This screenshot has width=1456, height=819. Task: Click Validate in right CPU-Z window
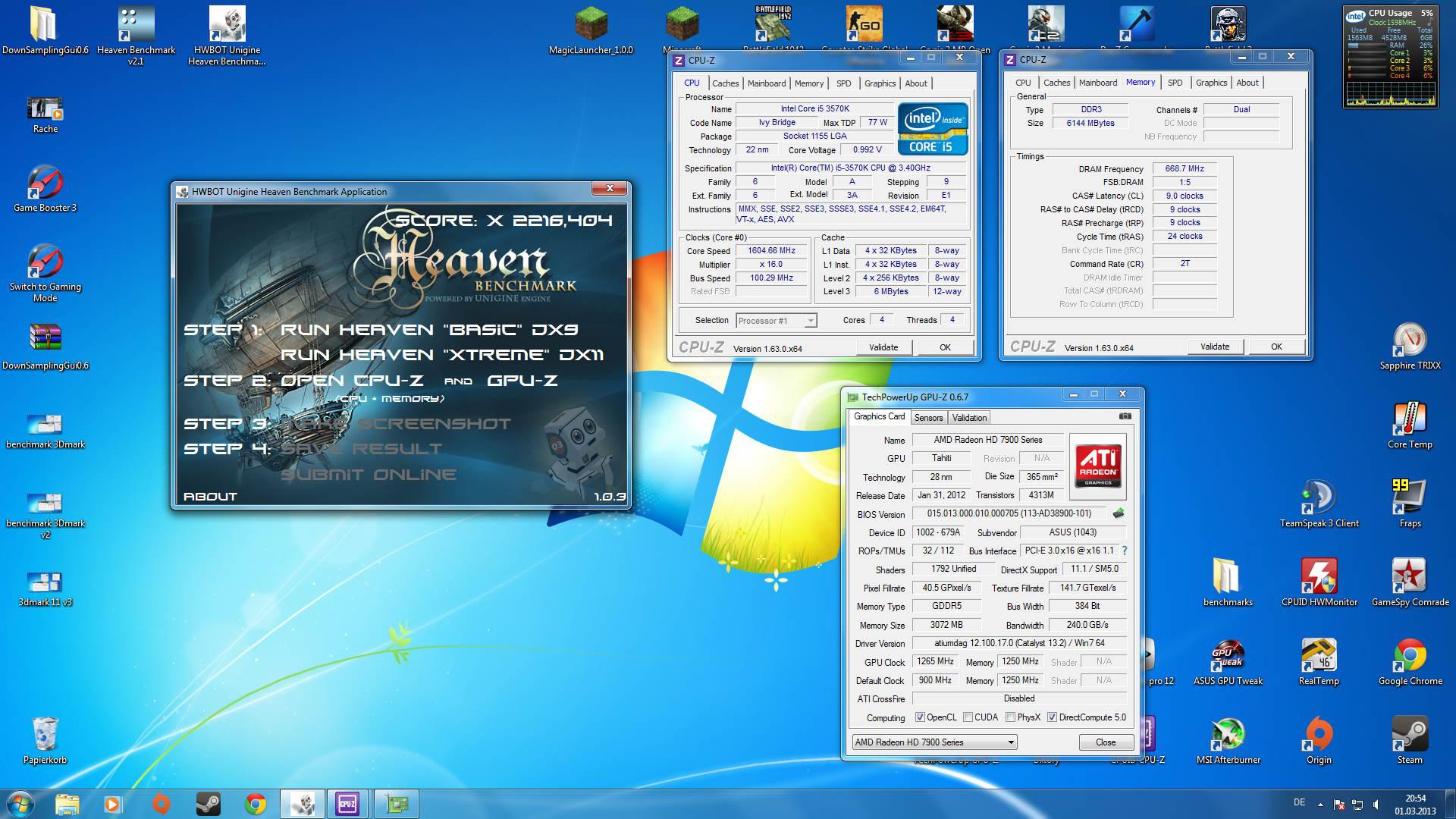[x=1215, y=347]
